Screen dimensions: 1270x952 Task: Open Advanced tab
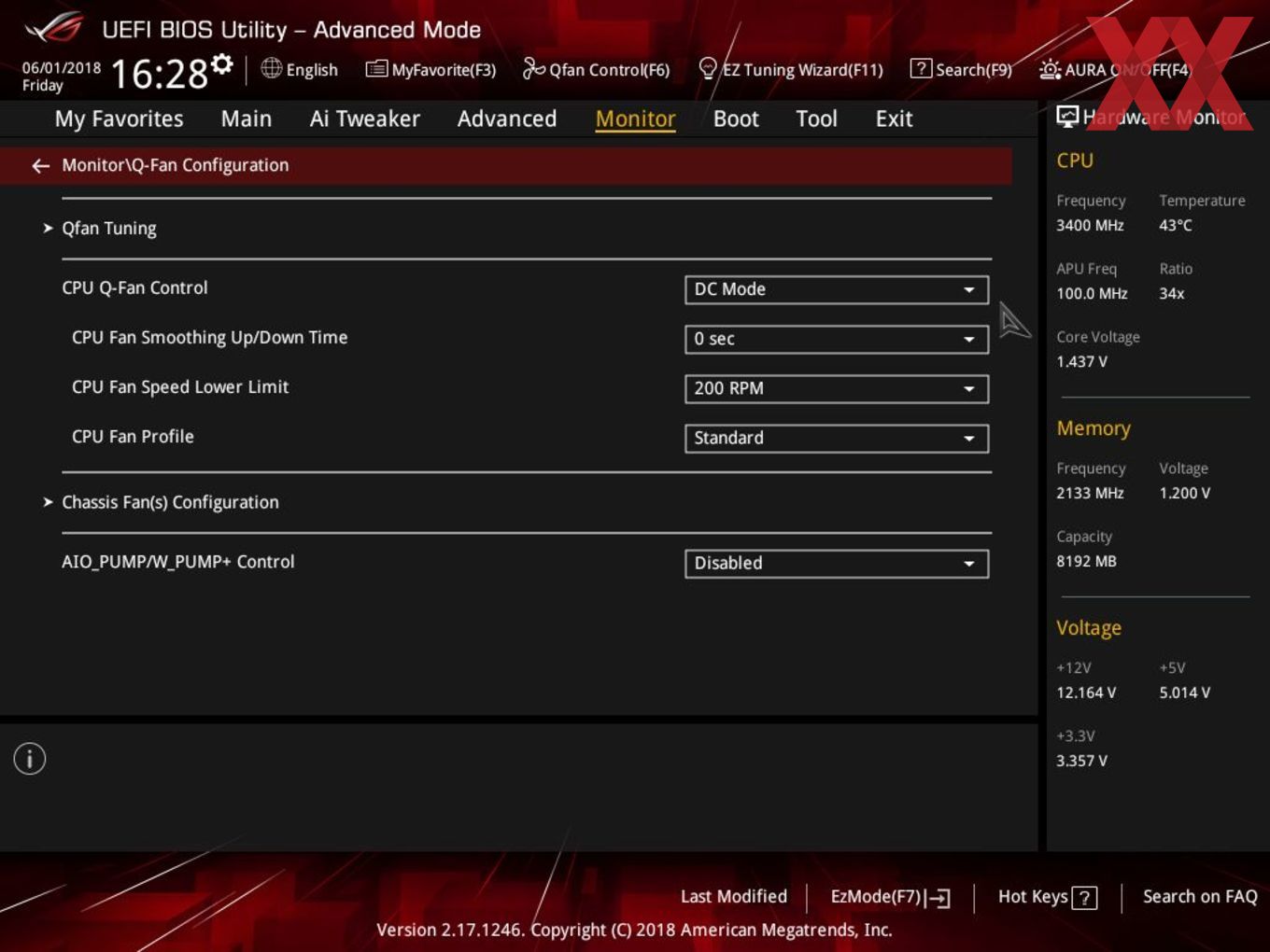pos(507,119)
